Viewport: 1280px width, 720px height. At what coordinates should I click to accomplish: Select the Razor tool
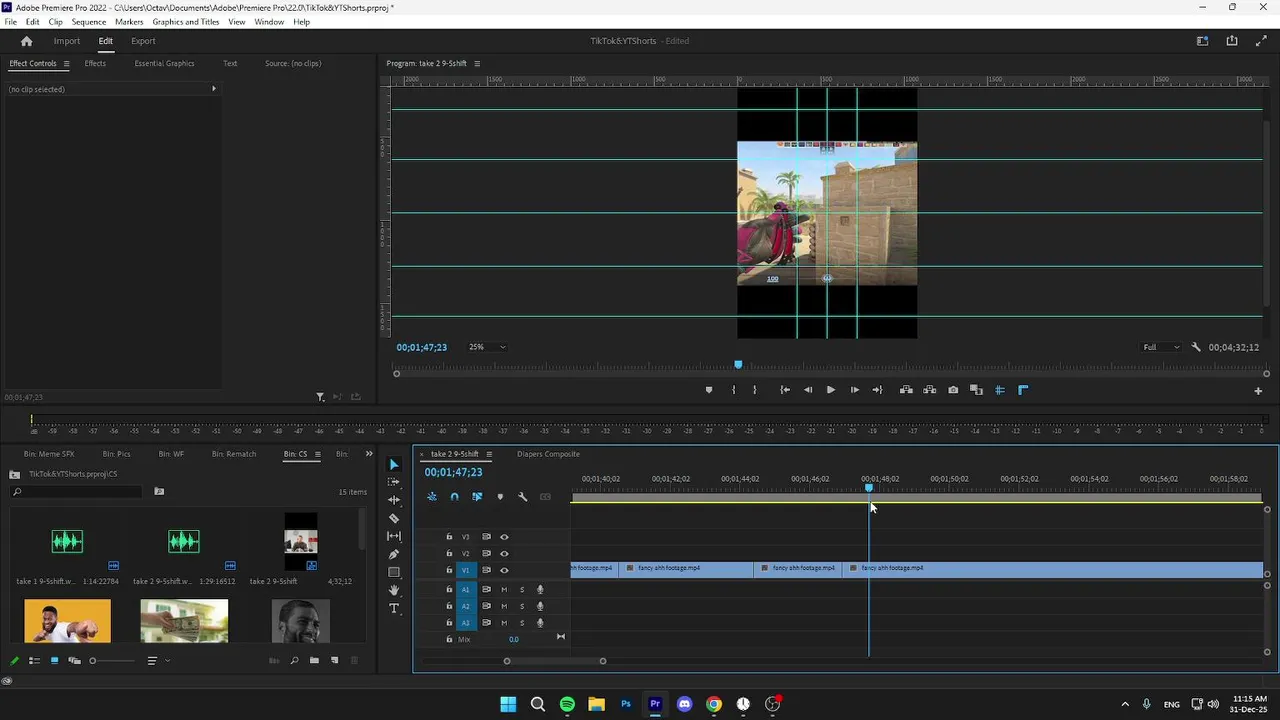coord(394,518)
